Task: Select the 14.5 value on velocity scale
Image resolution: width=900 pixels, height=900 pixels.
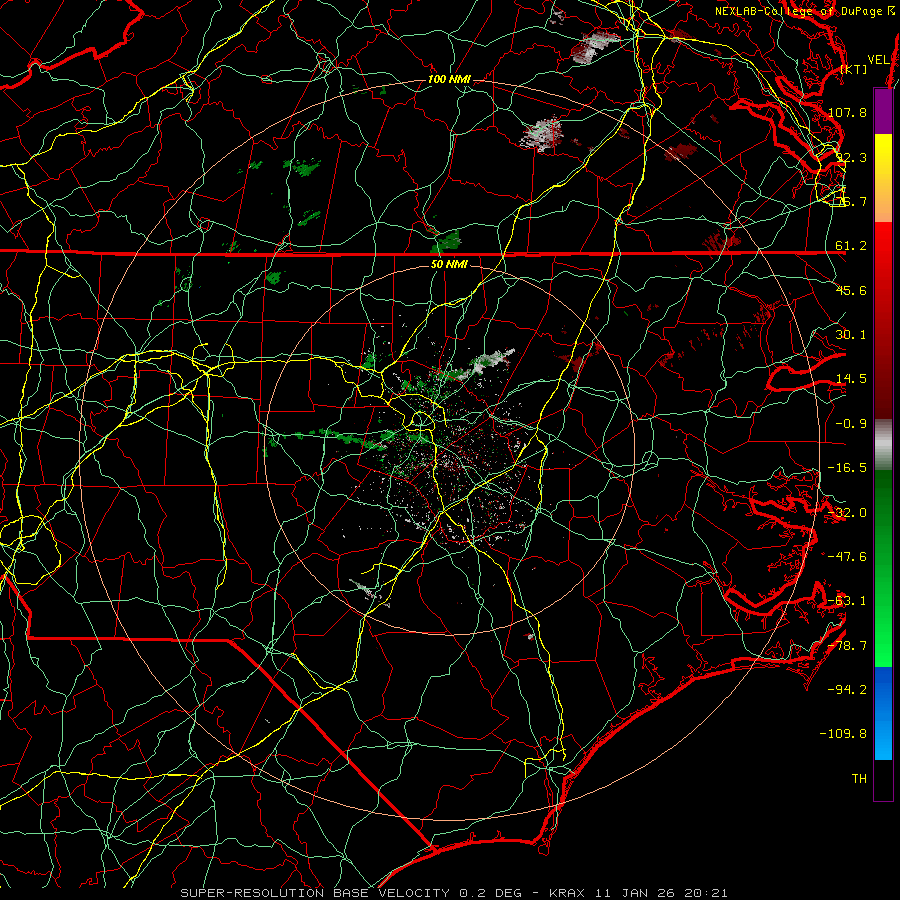Action: click(851, 379)
